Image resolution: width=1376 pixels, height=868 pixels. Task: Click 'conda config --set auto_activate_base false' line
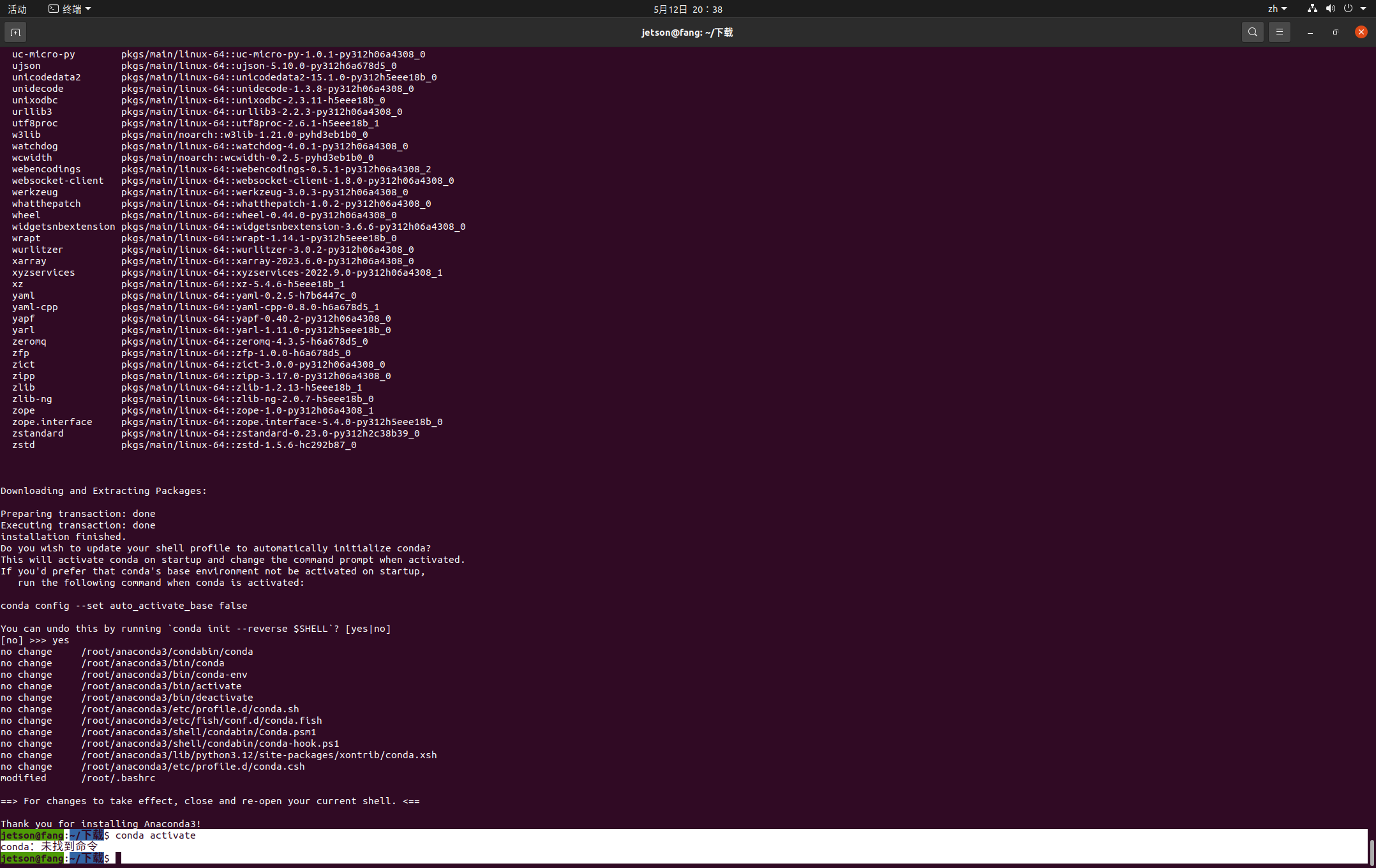[124, 606]
